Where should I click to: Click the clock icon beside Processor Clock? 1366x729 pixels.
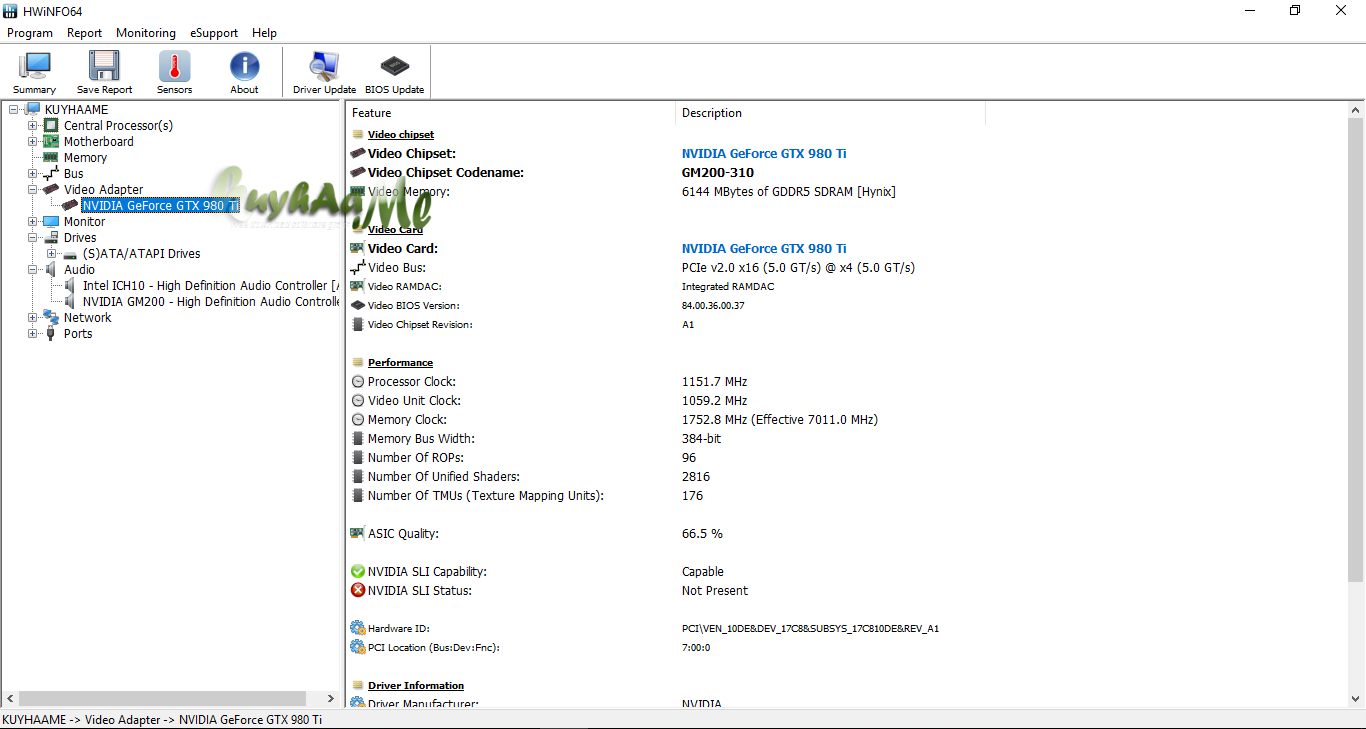358,381
